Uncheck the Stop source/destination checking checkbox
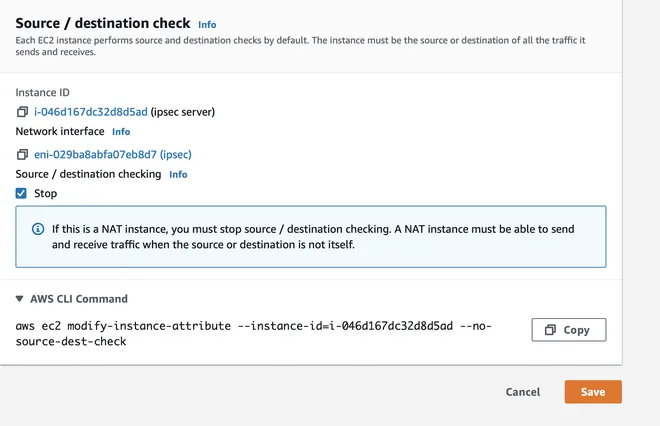 click(x=21, y=193)
